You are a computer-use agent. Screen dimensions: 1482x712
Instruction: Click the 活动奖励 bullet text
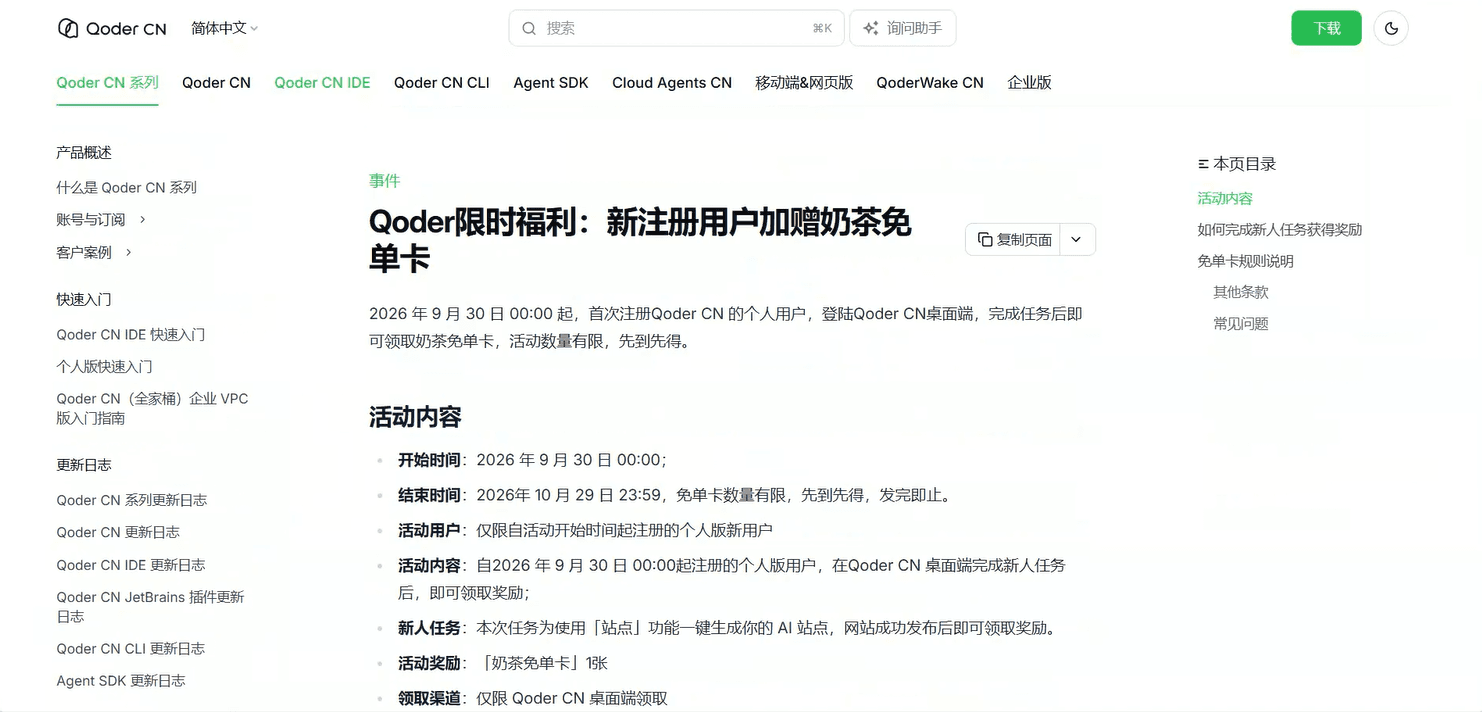(x=503, y=663)
